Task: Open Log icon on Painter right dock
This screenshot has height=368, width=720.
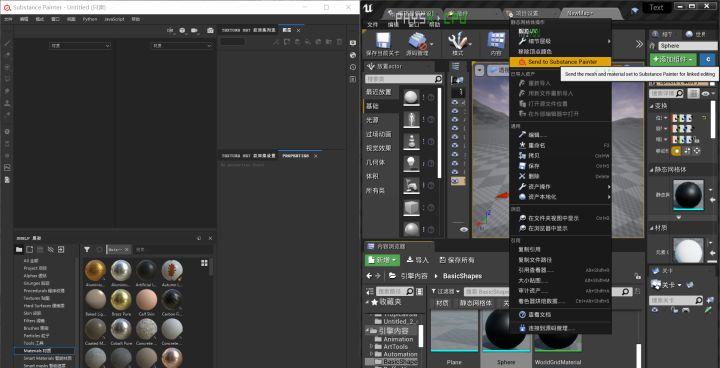Action: pyautogui.click(x=353, y=79)
